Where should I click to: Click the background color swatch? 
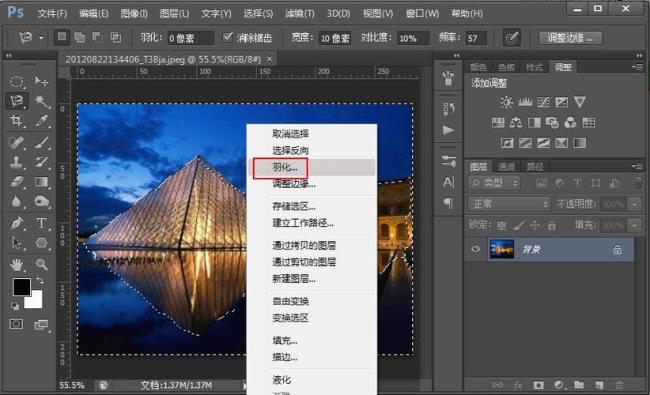tap(35, 300)
